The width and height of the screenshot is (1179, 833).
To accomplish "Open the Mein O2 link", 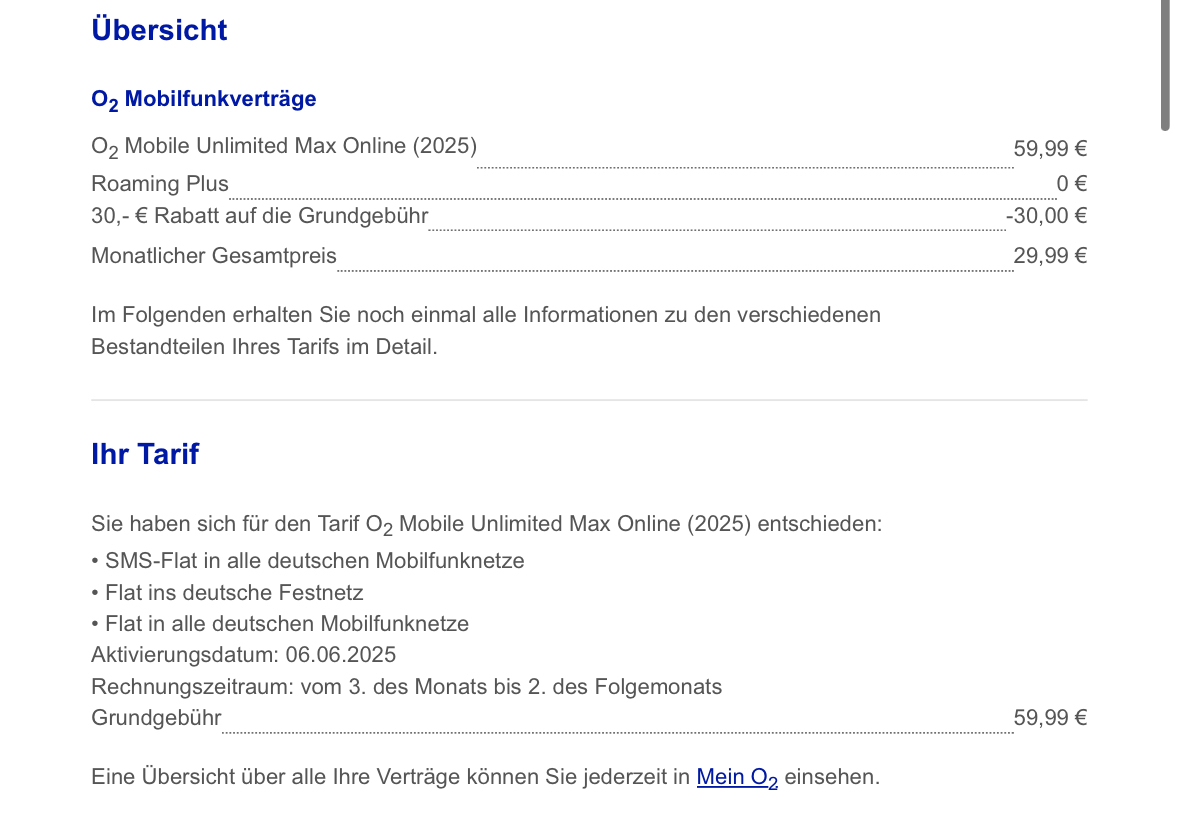I will pos(737,777).
